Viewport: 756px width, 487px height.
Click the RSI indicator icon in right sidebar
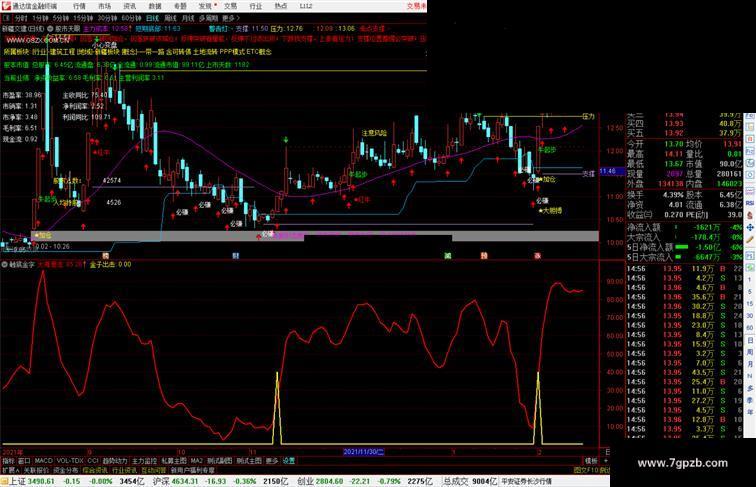750,203
